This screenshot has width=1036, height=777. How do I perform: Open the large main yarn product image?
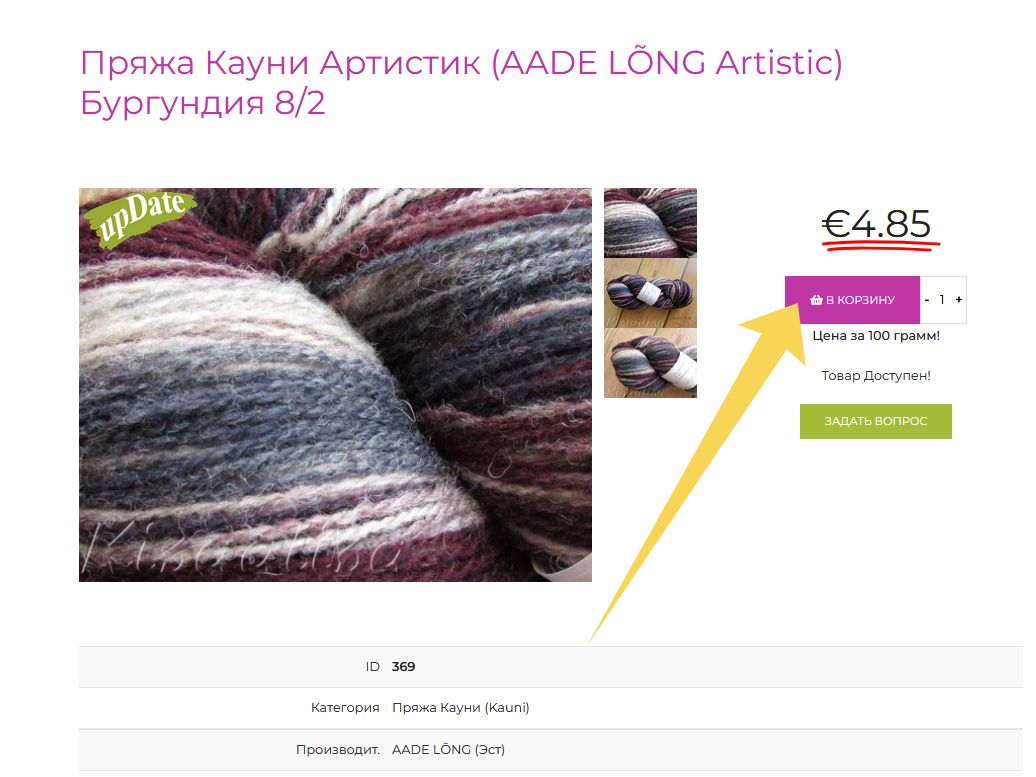tap(336, 385)
